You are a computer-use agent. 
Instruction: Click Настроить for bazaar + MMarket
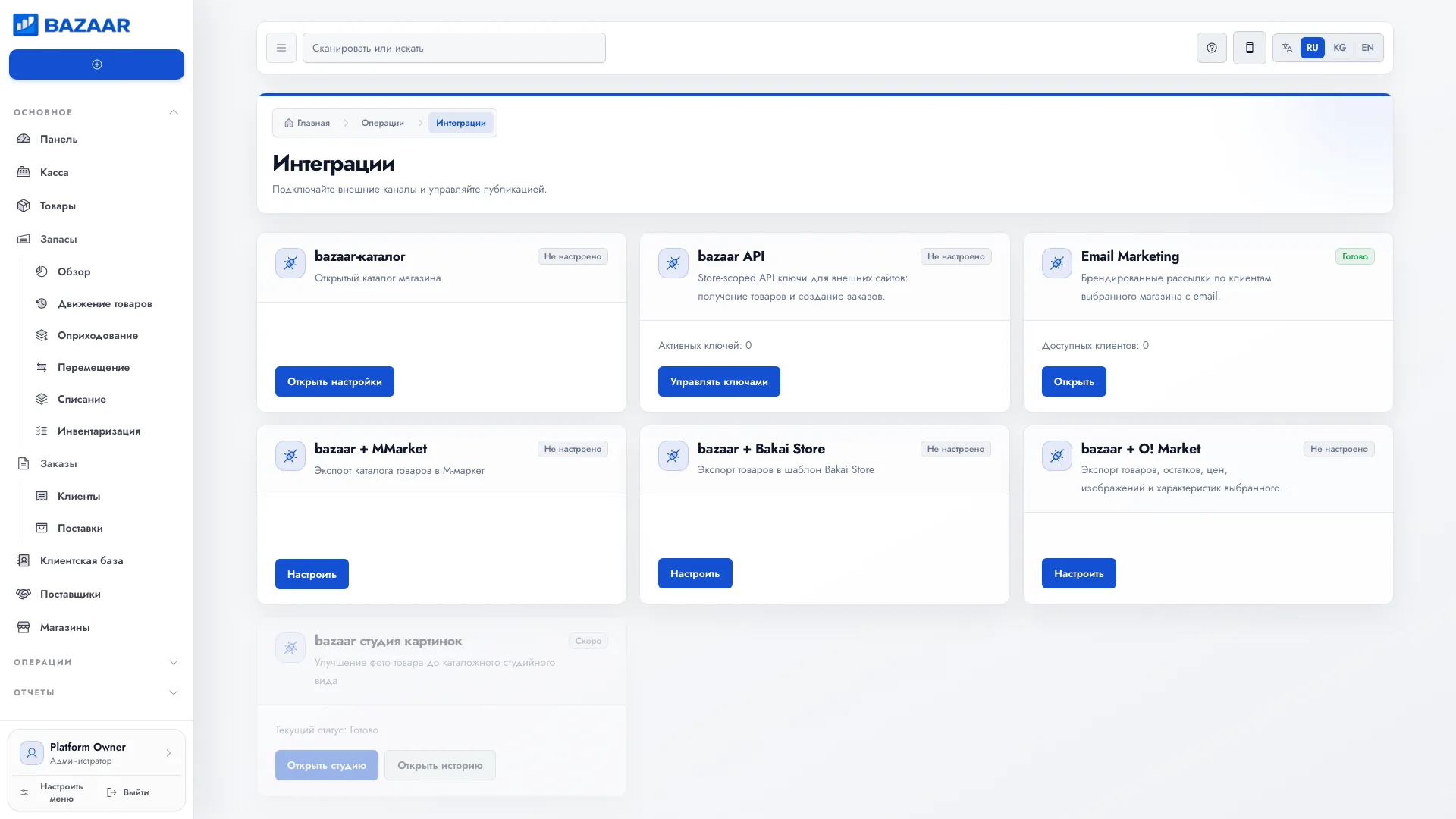[x=312, y=574]
